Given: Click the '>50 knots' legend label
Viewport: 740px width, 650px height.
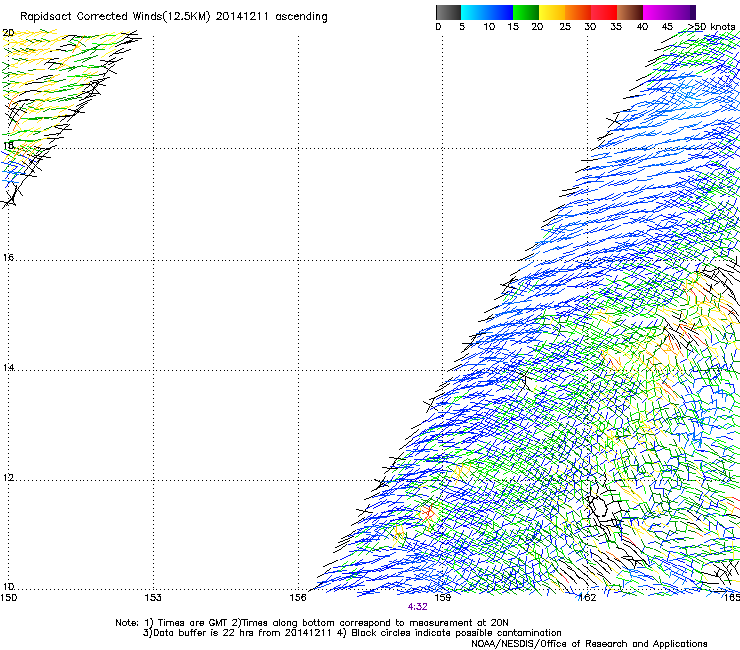Looking at the screenshot, I should tap(711, 27).
